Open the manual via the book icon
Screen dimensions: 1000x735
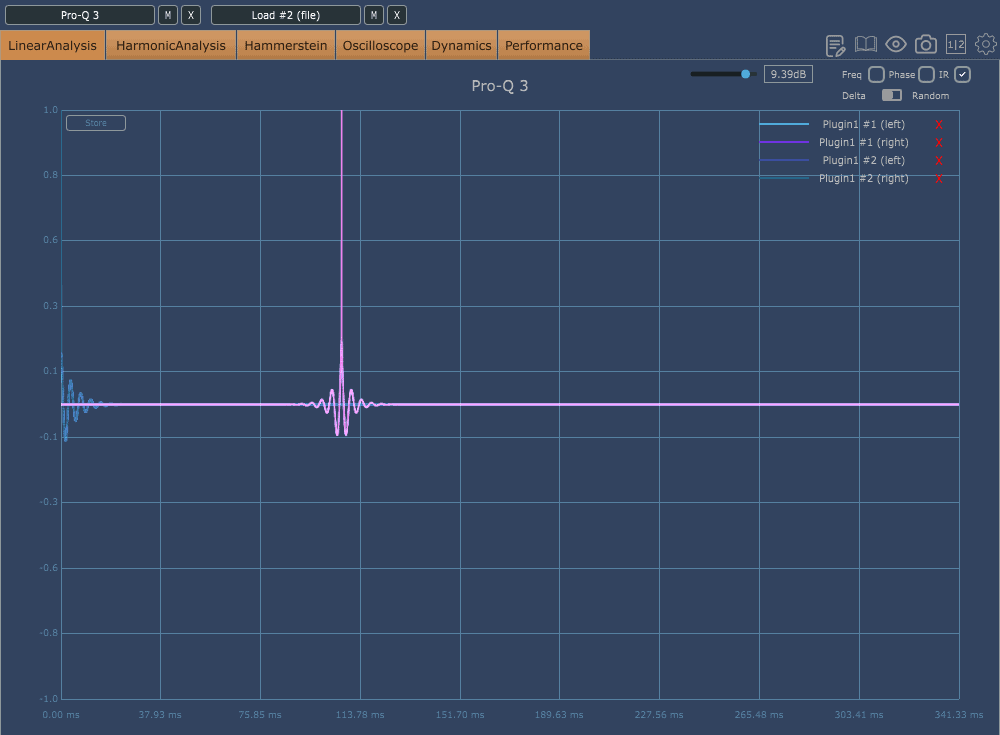[x=864, y=44]
